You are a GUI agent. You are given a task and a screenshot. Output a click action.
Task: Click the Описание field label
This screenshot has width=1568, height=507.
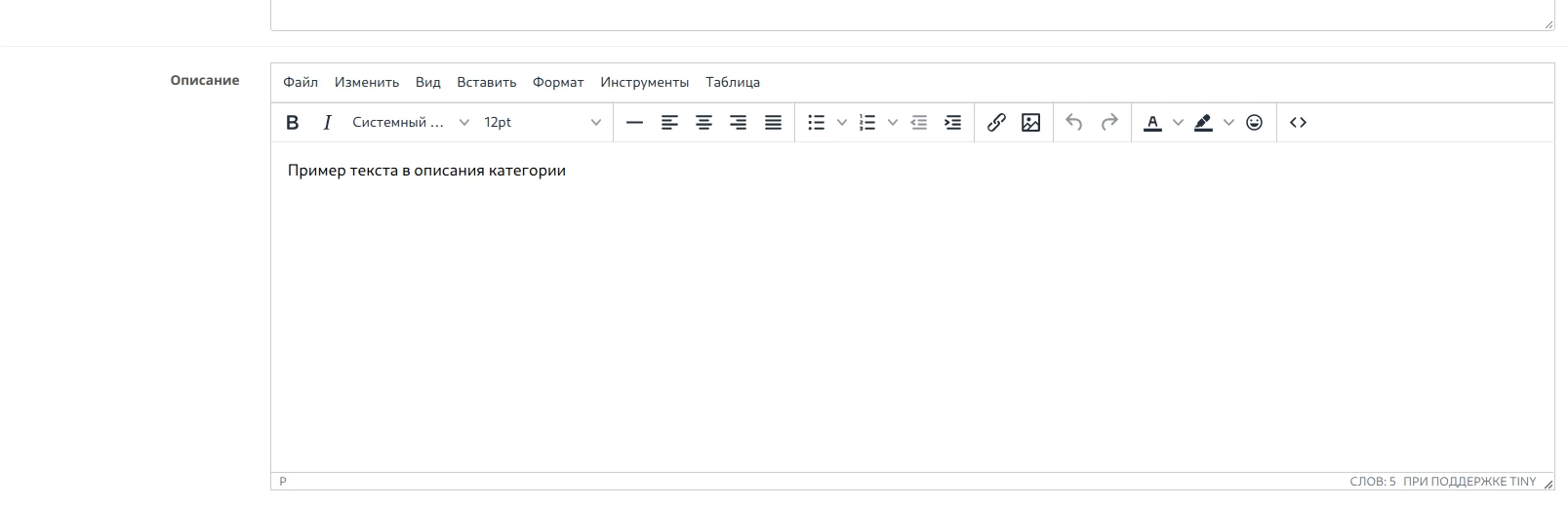(x=205, y=80)
